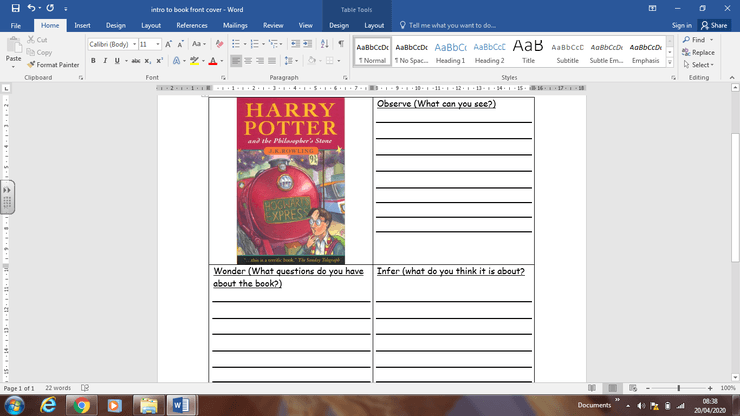Open Text Effects and Typography
The width and height of the screenshot is (740, 416).
178,60
